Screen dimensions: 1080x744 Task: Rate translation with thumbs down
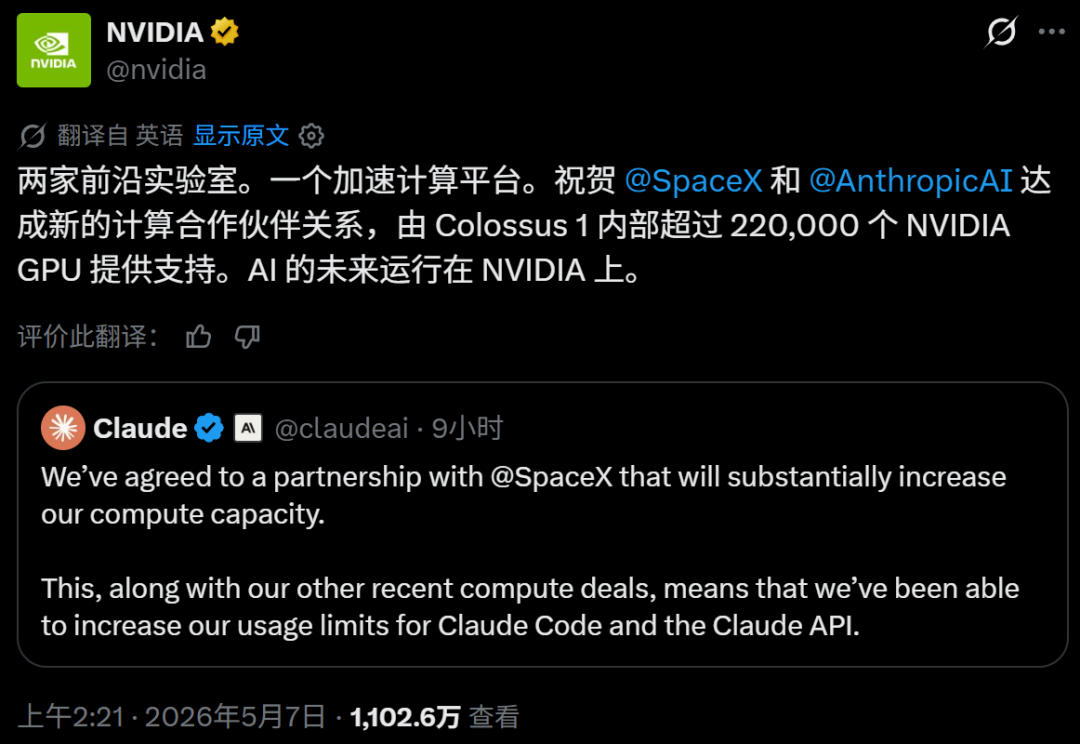[247, 337]
